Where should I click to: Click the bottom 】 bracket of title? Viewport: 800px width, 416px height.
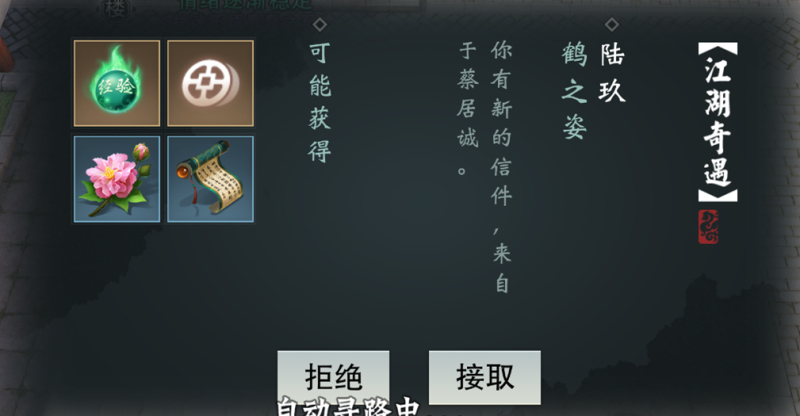click(718, 195)
